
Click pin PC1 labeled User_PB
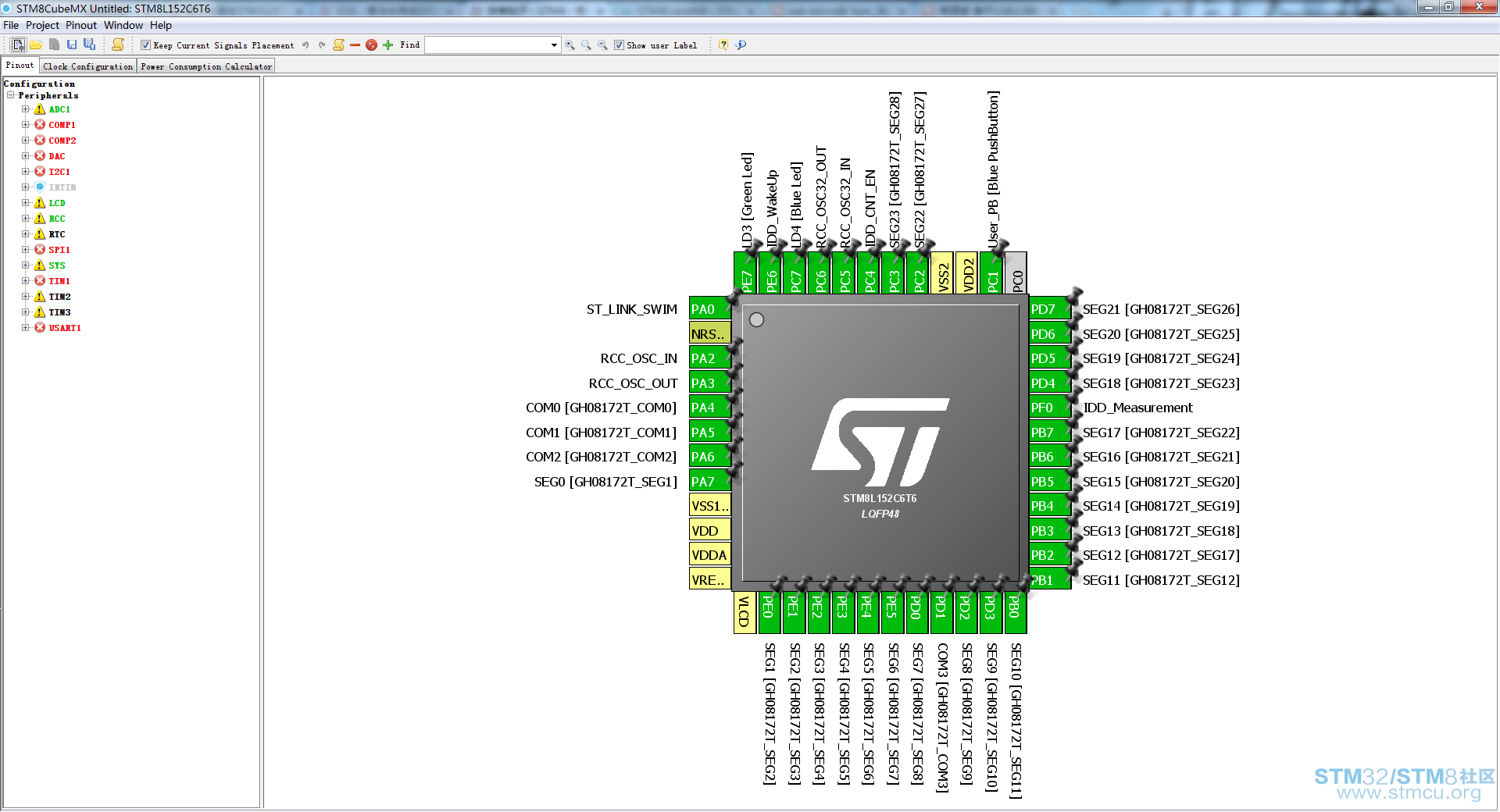pyautogui.click(x=992, y=273)
